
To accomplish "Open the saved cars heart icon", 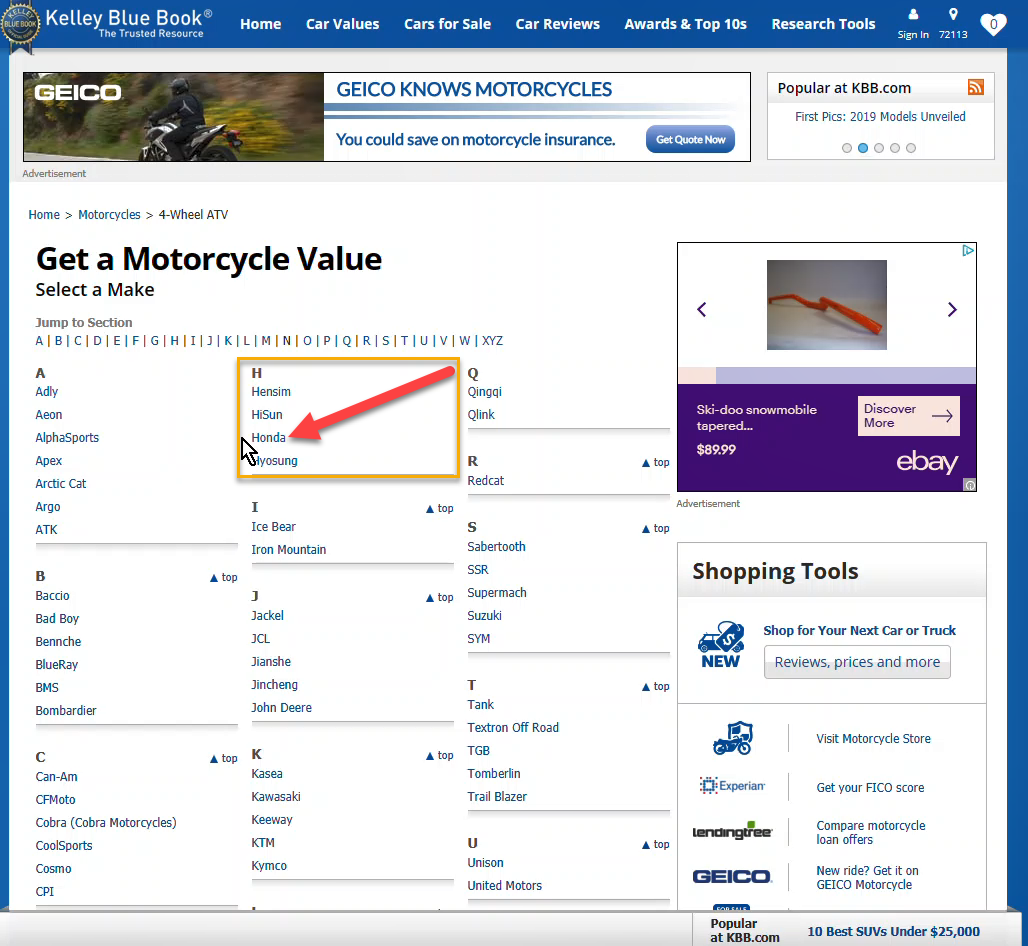I will click(993, 25).
